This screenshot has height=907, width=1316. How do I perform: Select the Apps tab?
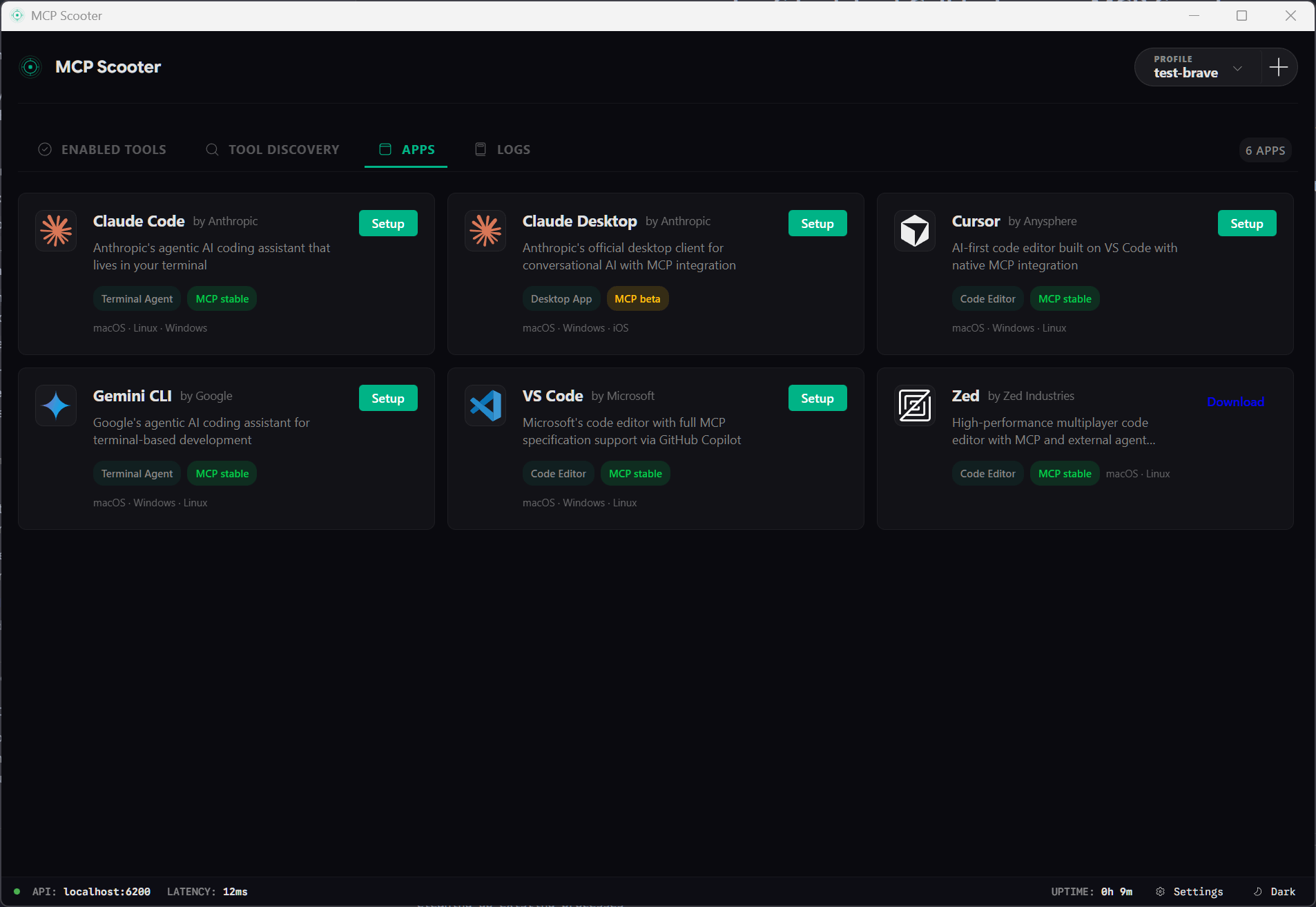click(407, 149)
